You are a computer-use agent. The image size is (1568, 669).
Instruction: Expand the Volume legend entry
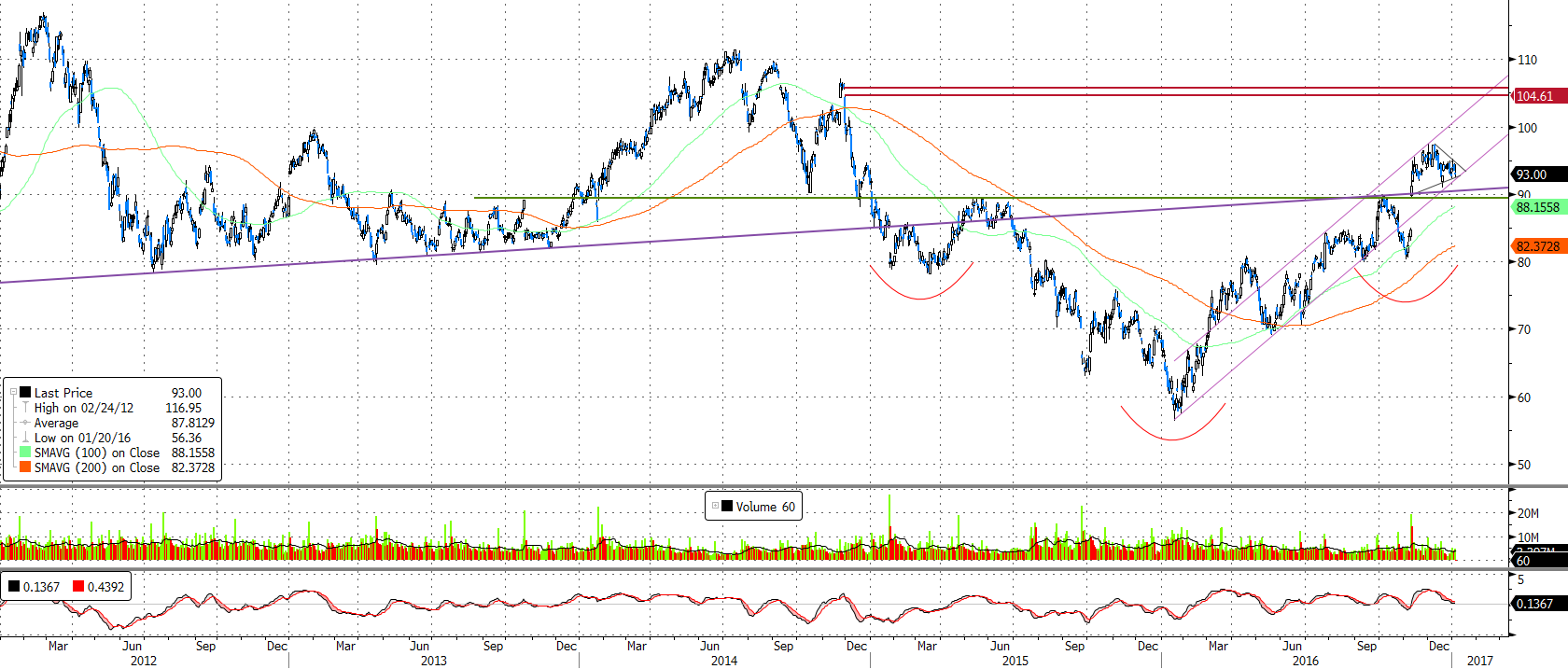click(x=715, y=507)
